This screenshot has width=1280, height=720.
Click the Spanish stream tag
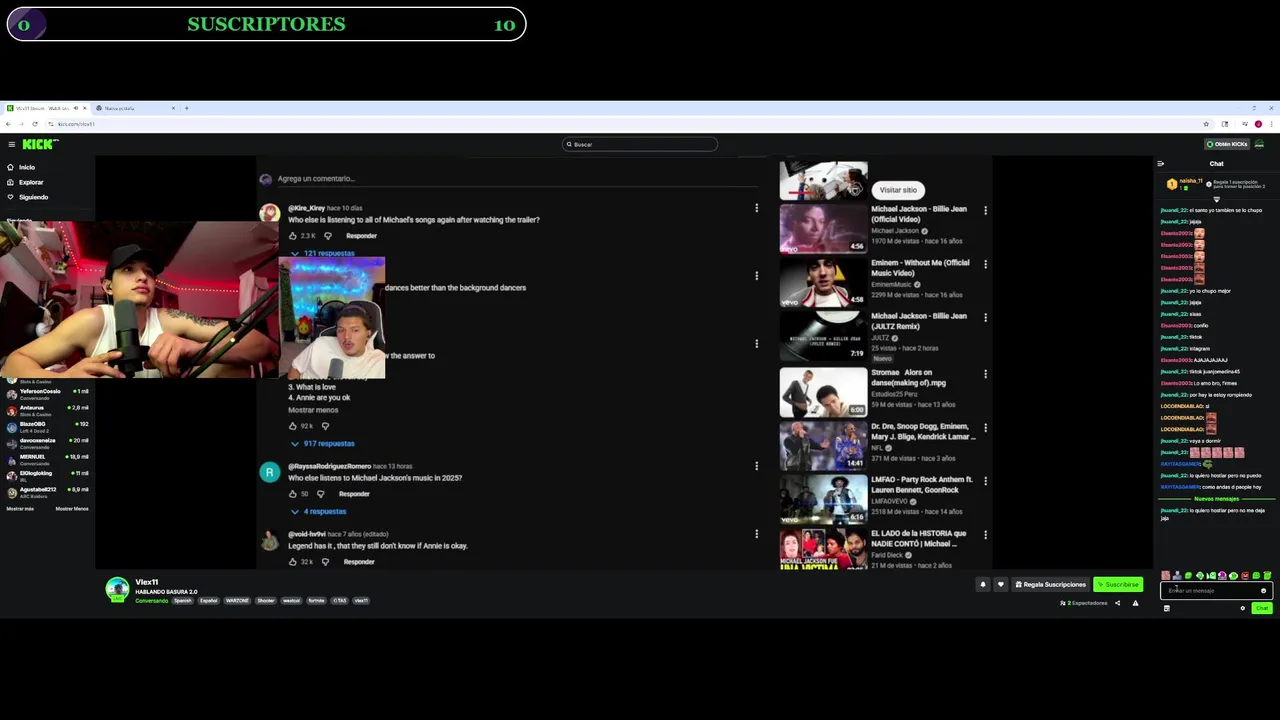[x=183, y=601]
